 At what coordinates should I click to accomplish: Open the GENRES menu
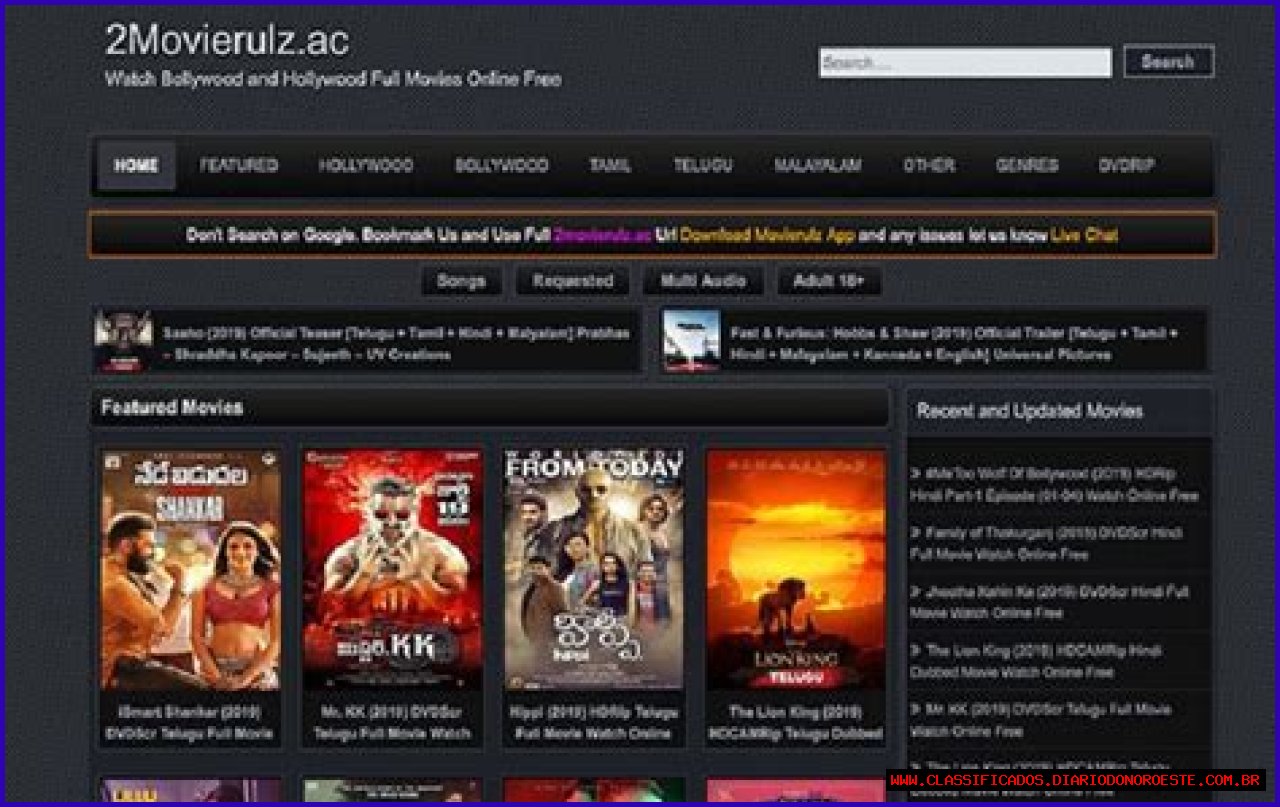(1026, 166)
